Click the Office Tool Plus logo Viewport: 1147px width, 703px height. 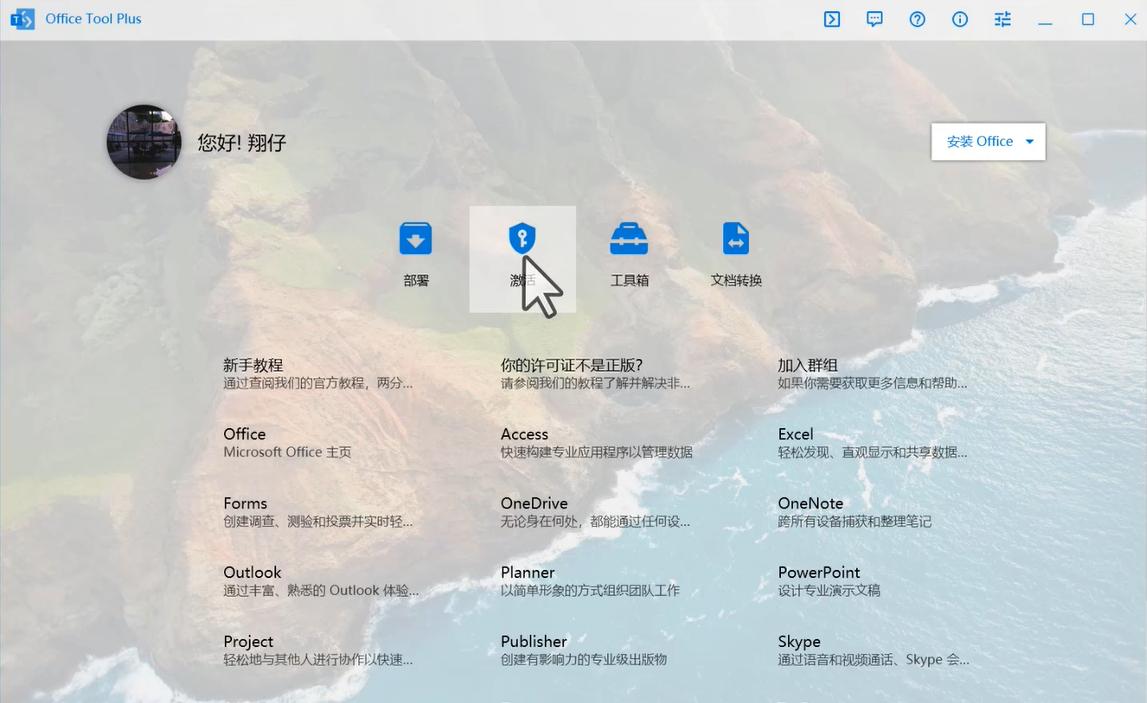pos(22,18)
